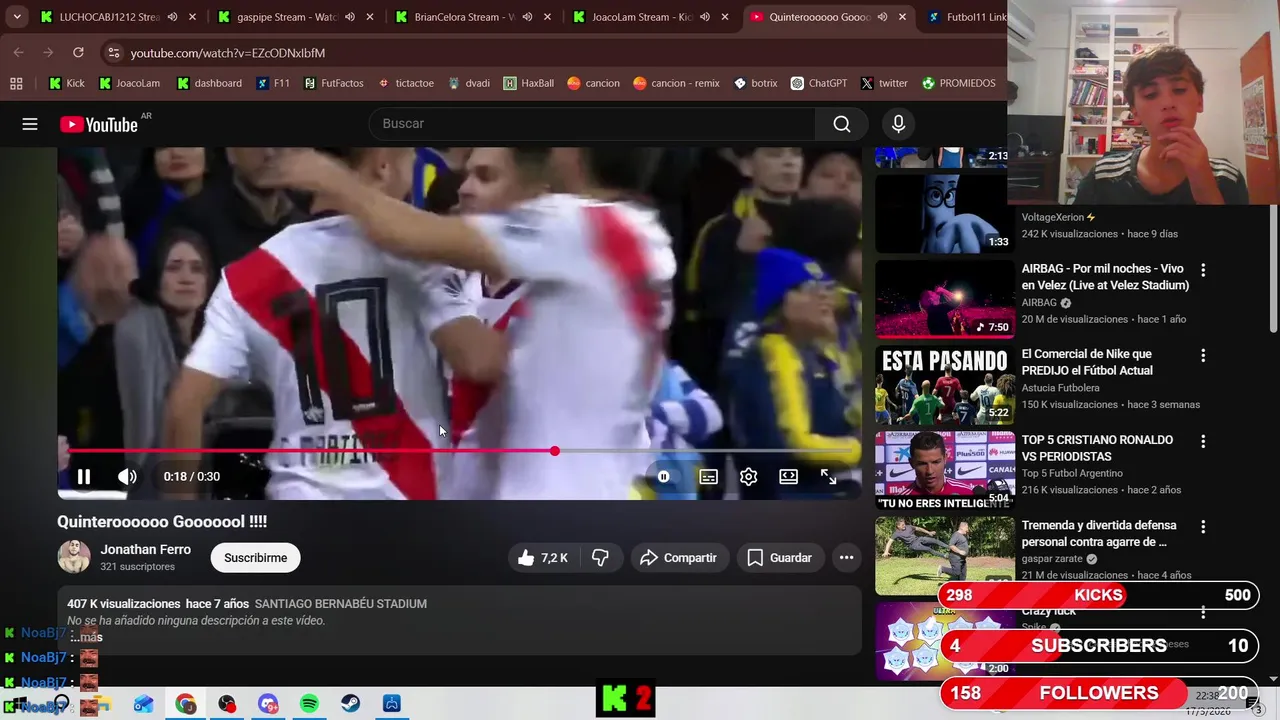Pause the YouTube video
1280x720 pixels.
click(84, 477)
